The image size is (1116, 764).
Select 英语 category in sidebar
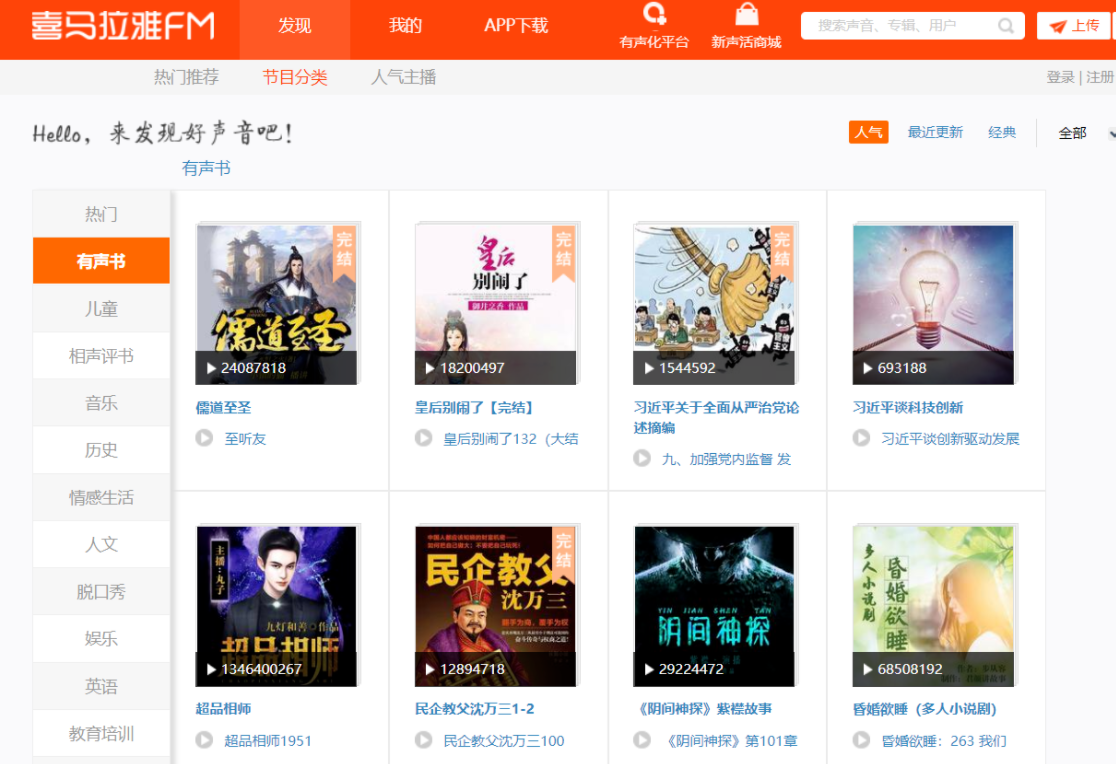pos(101,686)
